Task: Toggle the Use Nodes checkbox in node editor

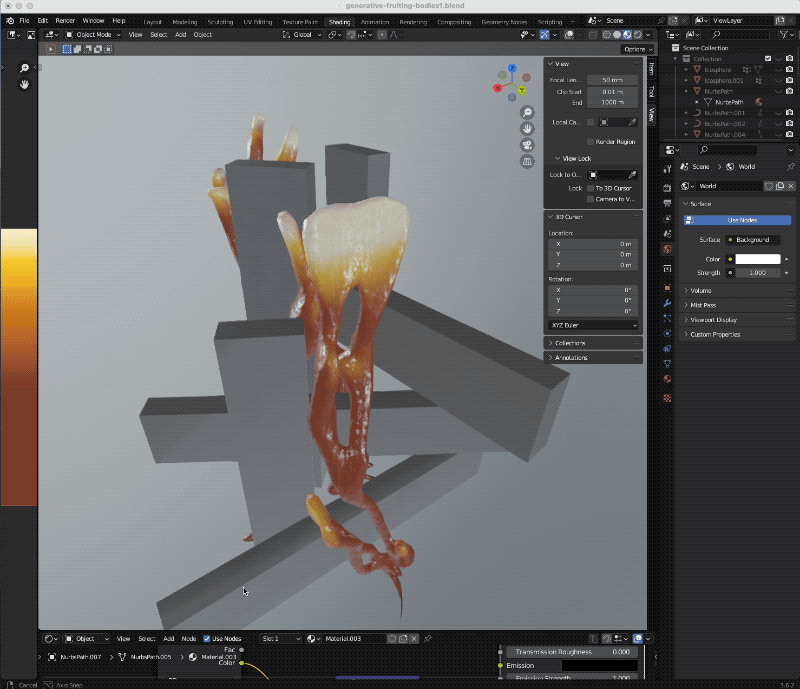Action: point(207,638)
